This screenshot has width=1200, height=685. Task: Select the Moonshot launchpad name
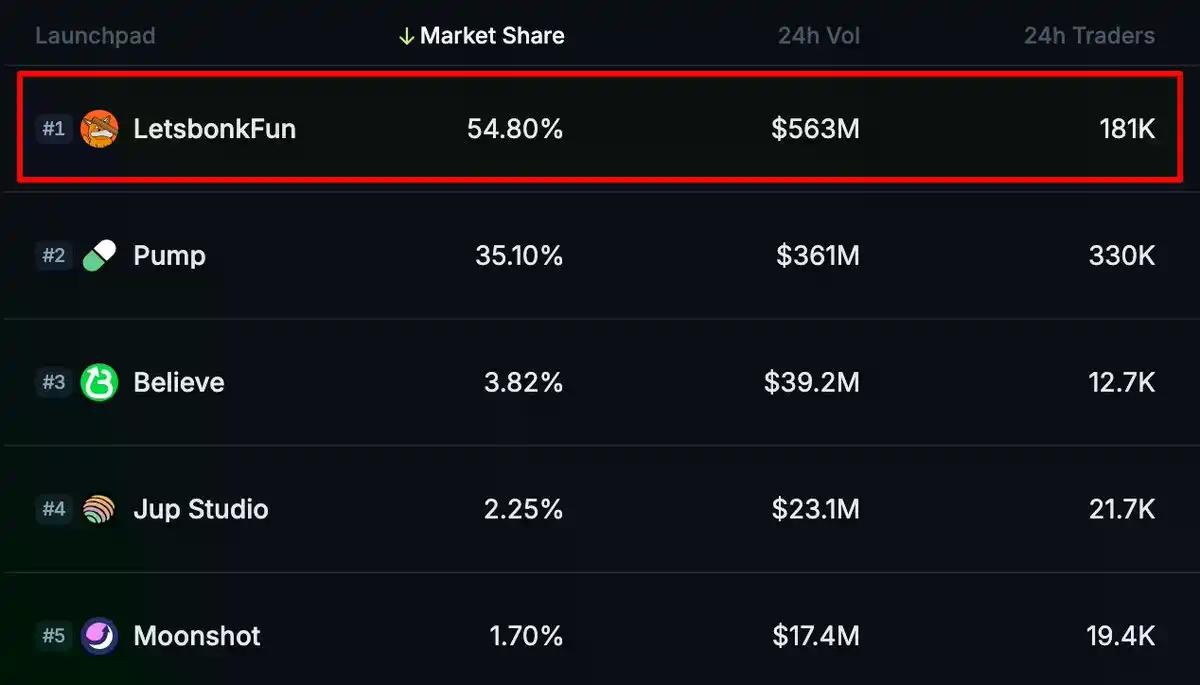[196, 636]
